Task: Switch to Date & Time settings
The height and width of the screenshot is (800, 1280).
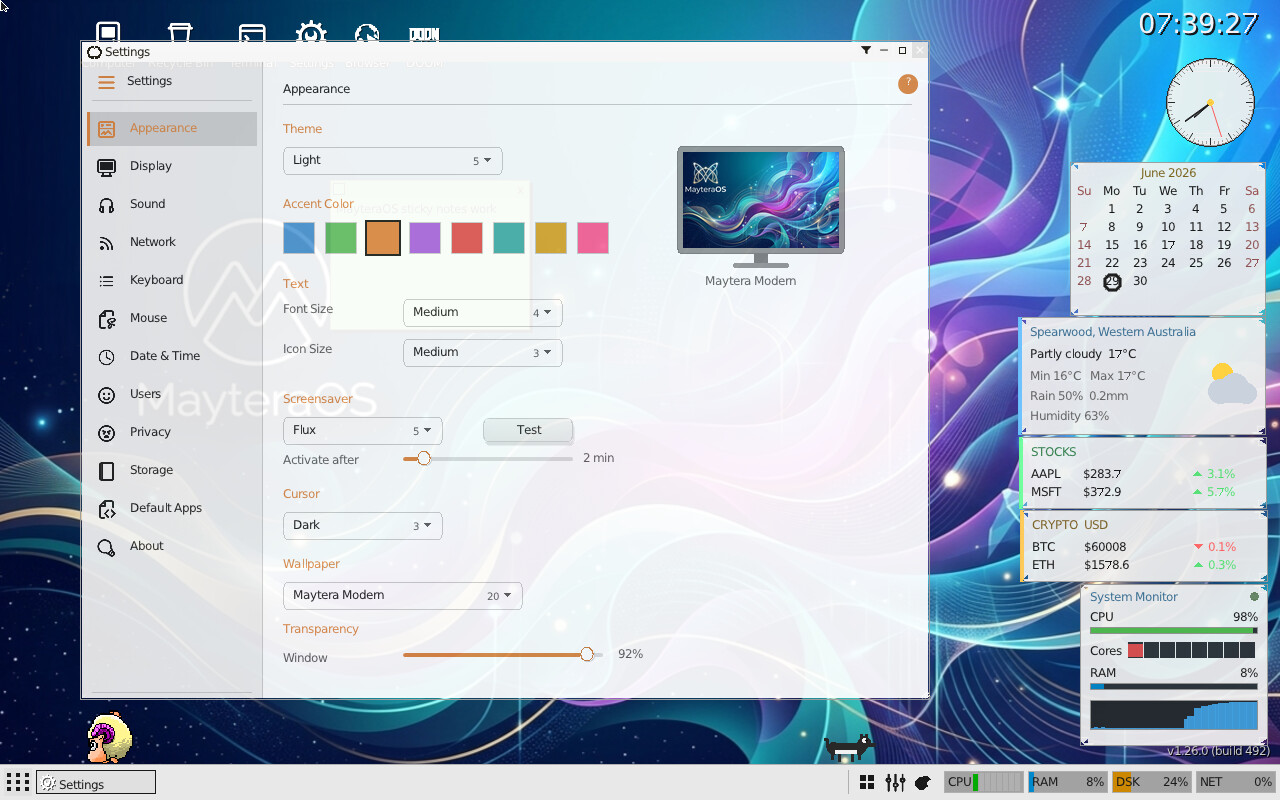Action: 171,356
